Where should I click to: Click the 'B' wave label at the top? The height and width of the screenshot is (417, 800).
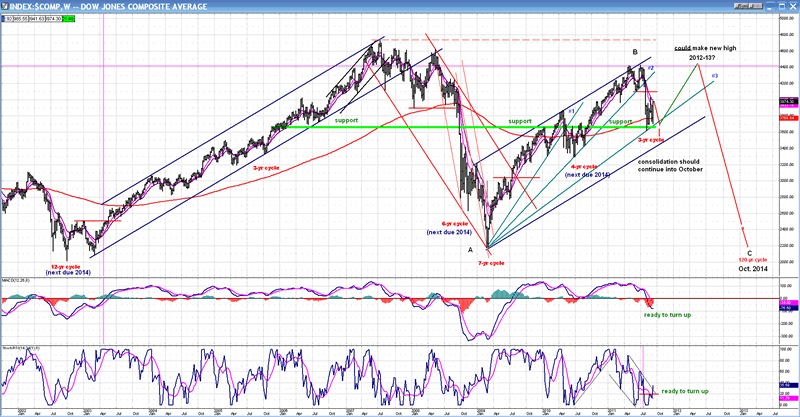coord(635,52)
